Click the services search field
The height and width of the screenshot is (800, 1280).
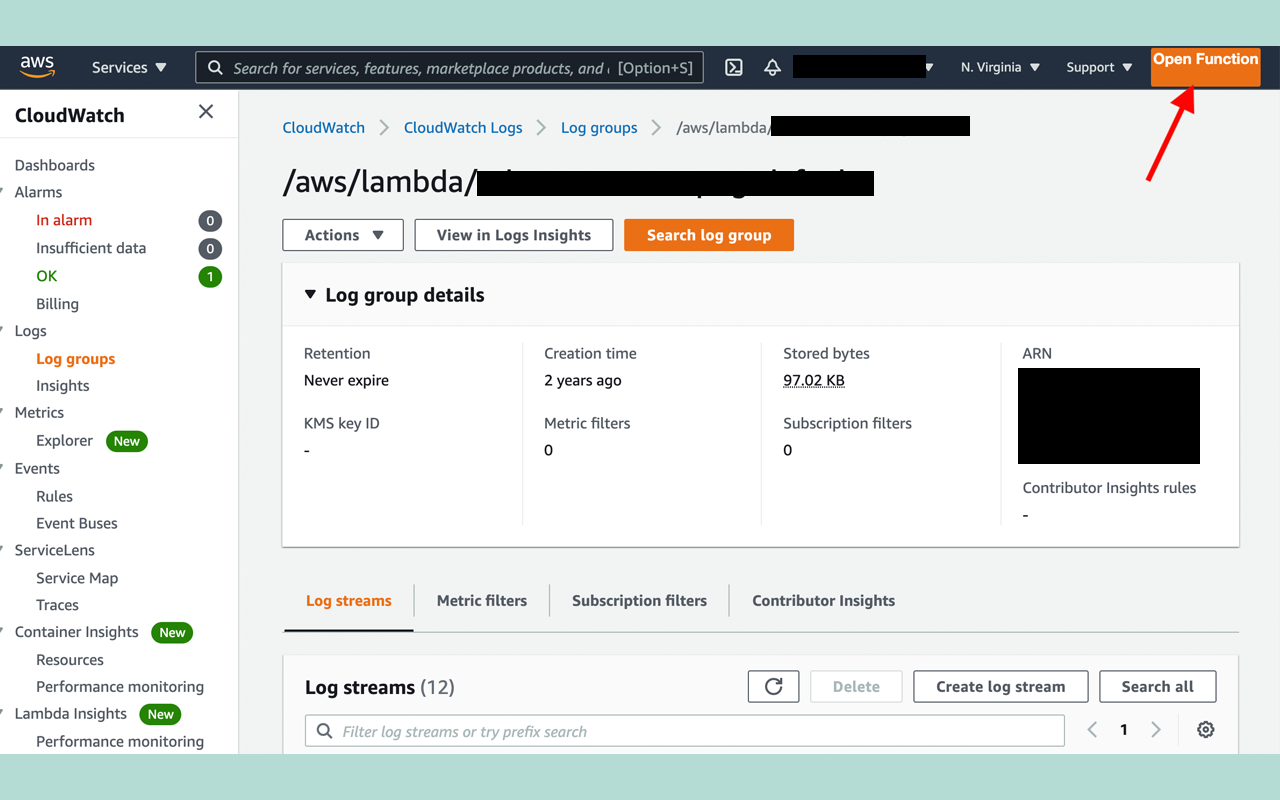(450, 68)
